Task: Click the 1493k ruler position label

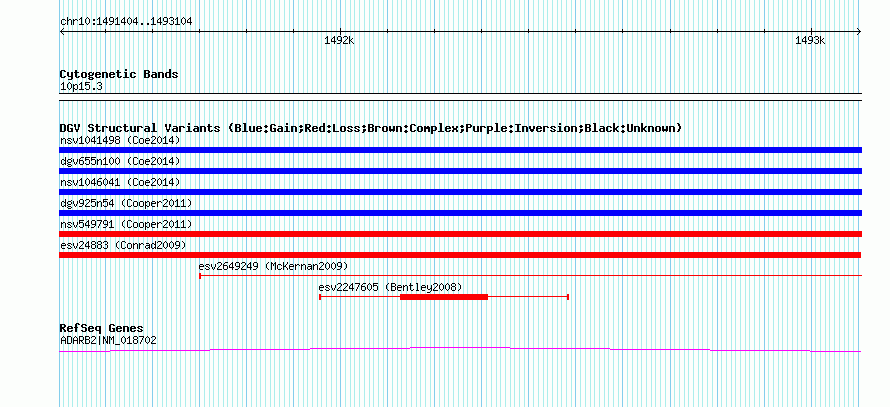Action: pos(810,40)
